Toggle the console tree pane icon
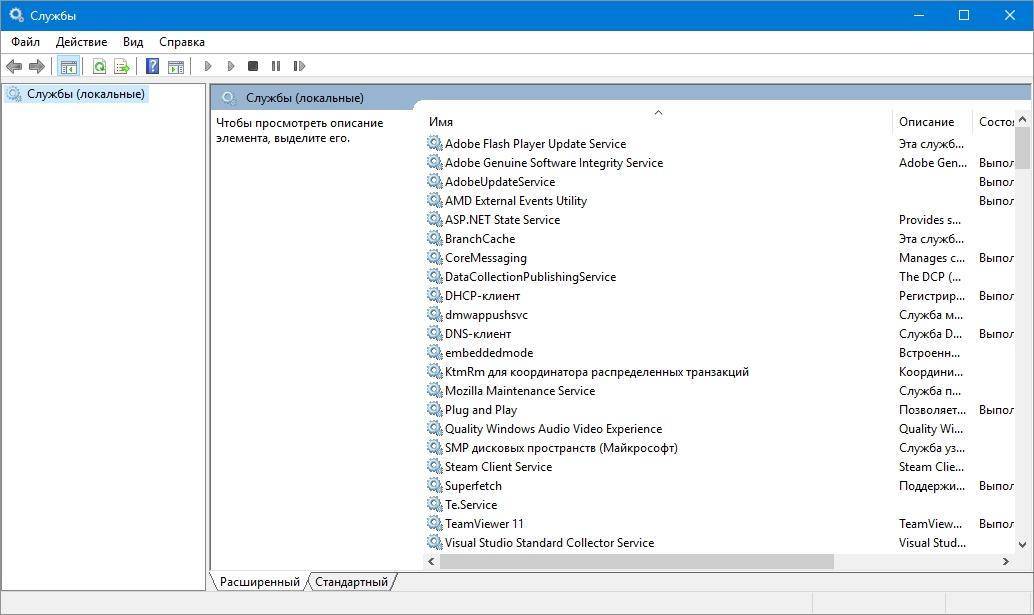The height and width of the screenshot is (615, 1034). (x=69, y=66)
